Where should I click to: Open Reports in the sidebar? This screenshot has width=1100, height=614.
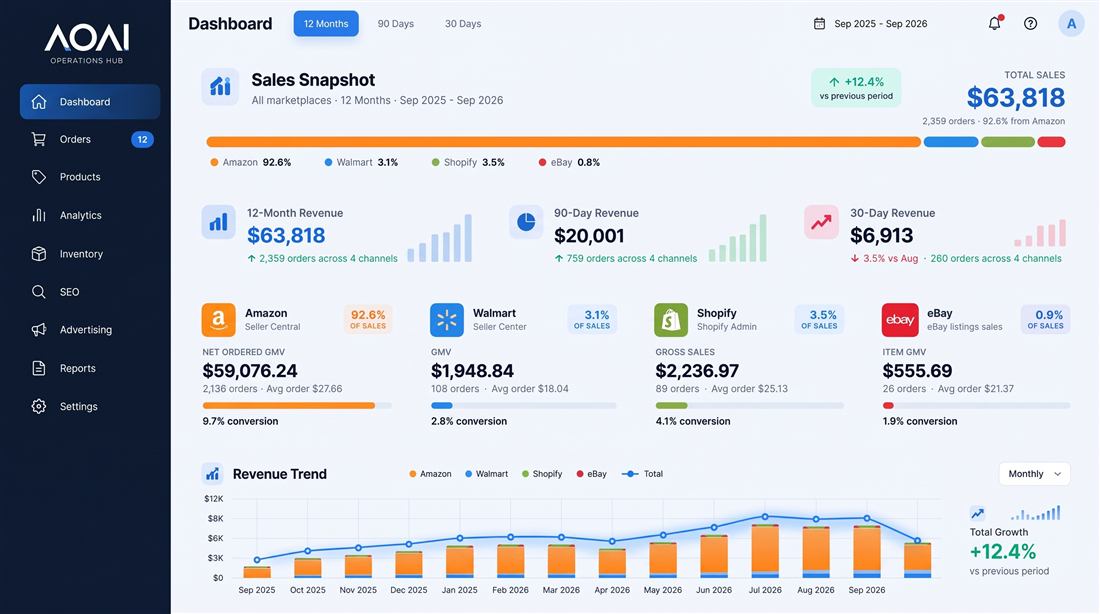[90, 368]
